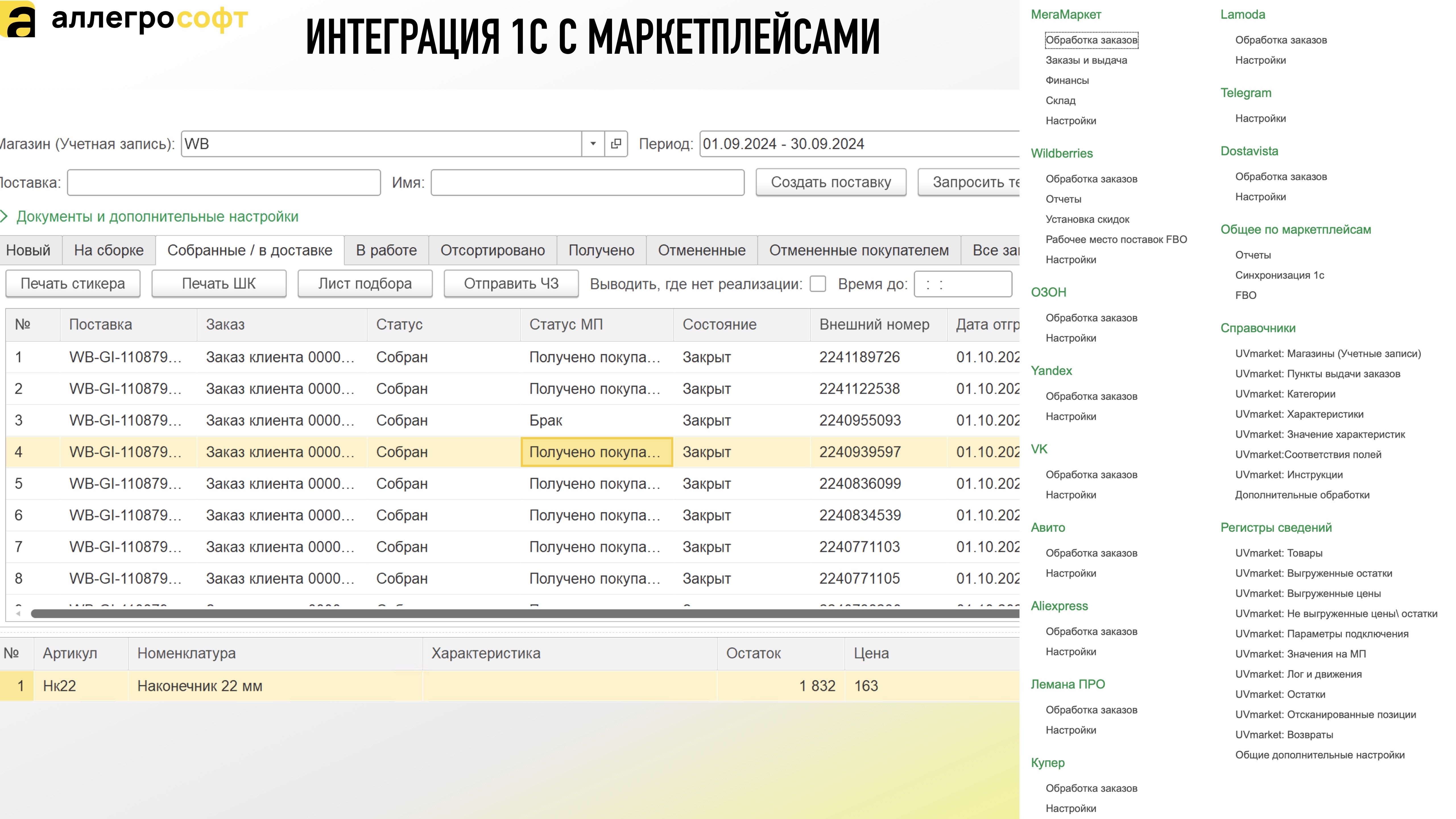Click the Период date range field

point(859,144)
